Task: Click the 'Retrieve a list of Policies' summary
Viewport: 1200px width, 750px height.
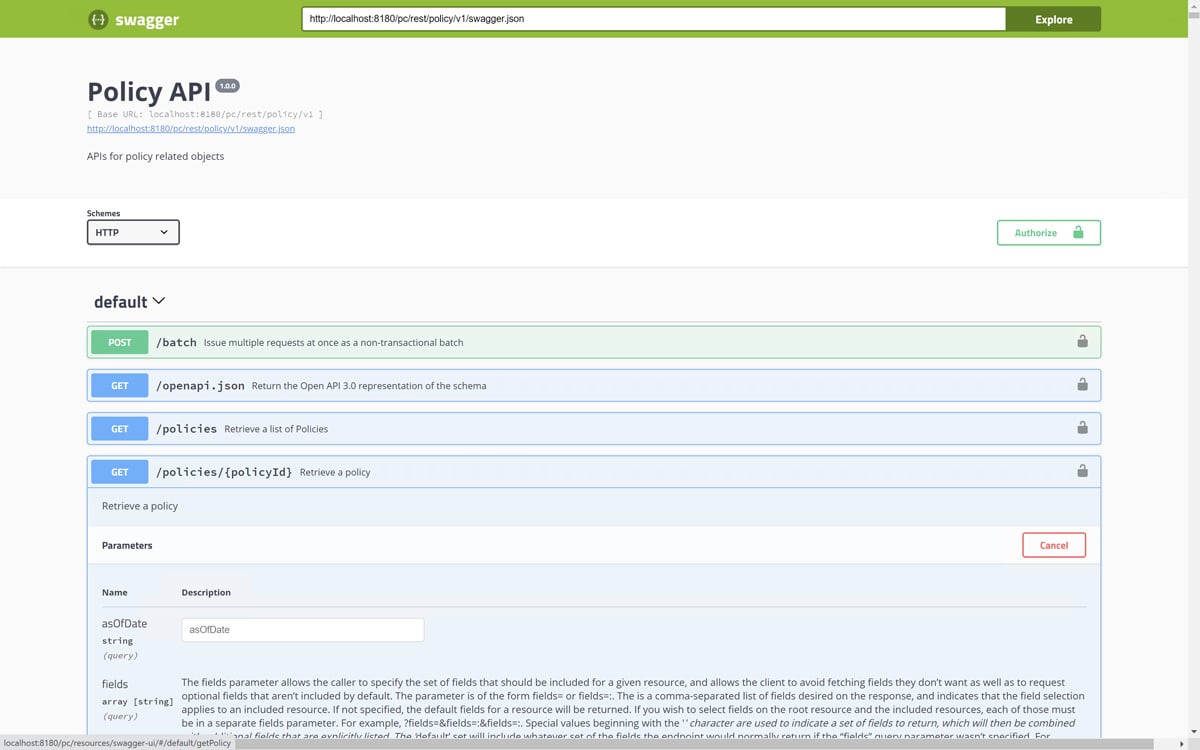Action: (x=276, y=429)
